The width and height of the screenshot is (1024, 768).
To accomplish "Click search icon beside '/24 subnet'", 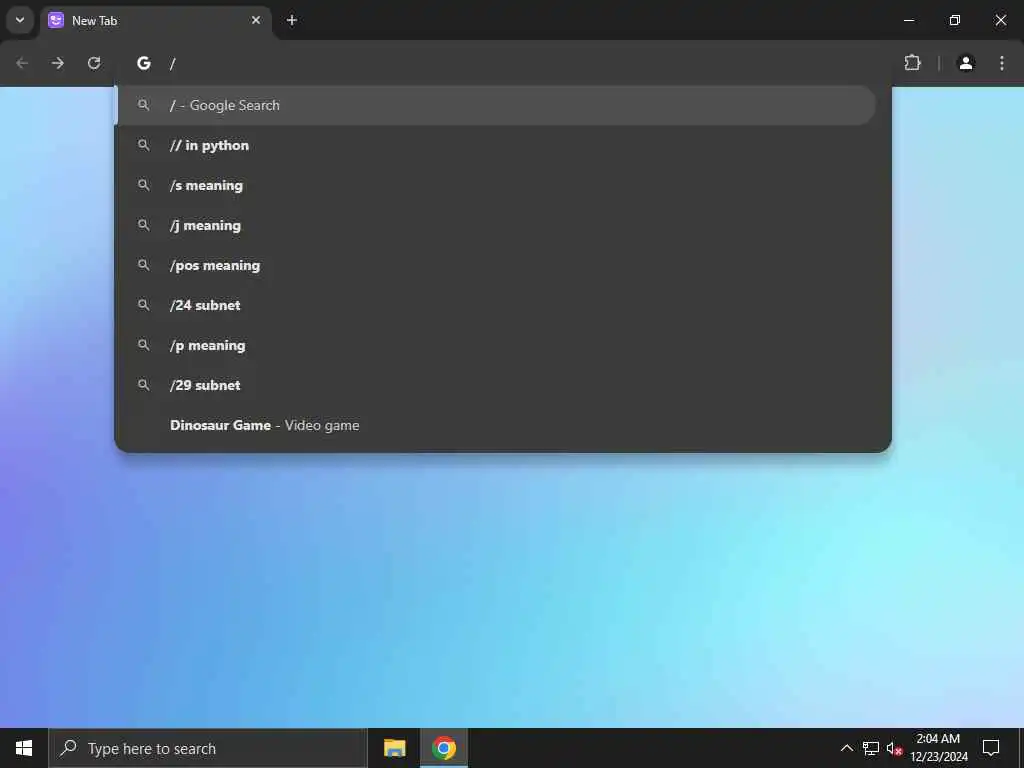I will (144, 305).
